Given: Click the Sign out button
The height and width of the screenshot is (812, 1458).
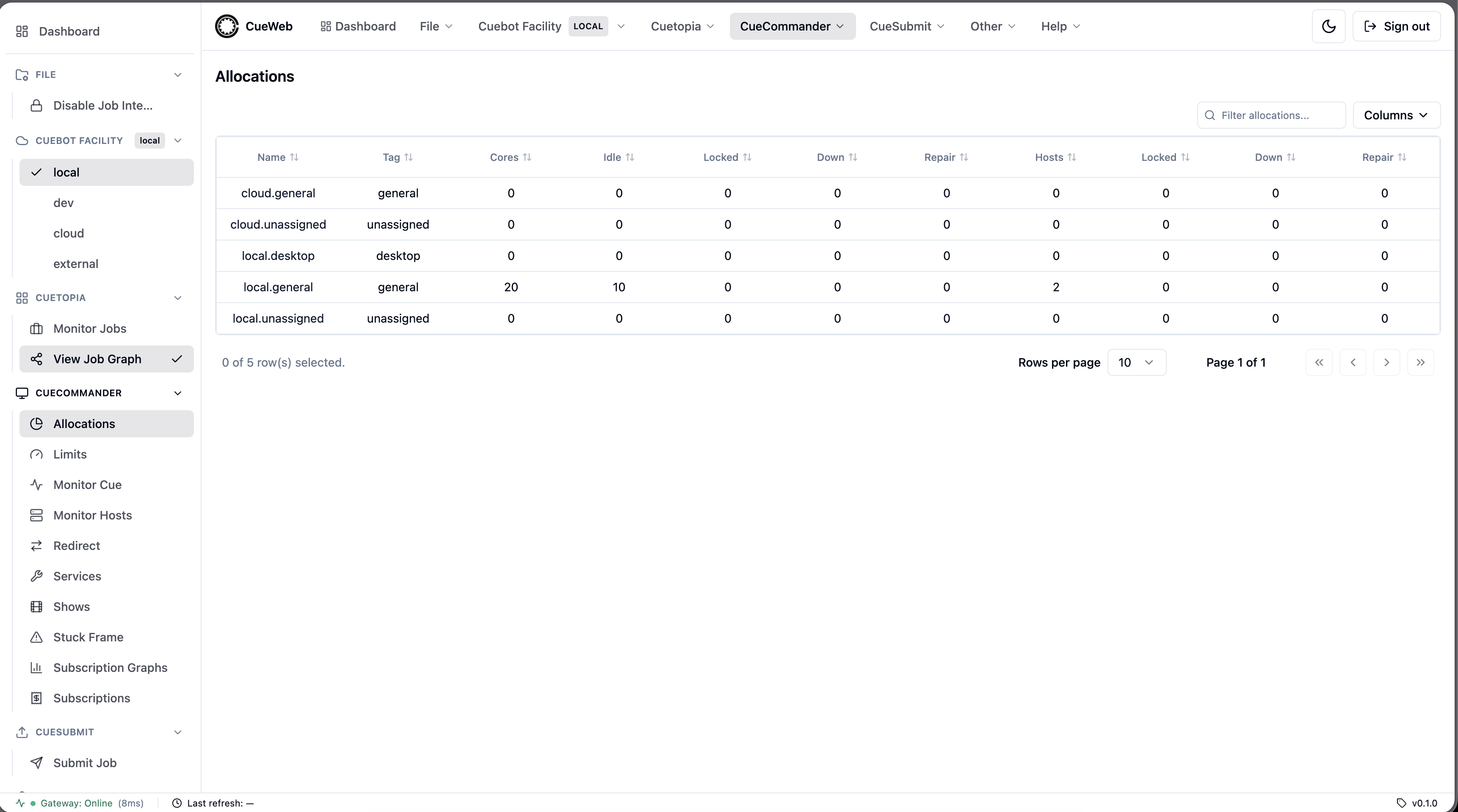Looking at the screenshot, I should point(1396,27).
